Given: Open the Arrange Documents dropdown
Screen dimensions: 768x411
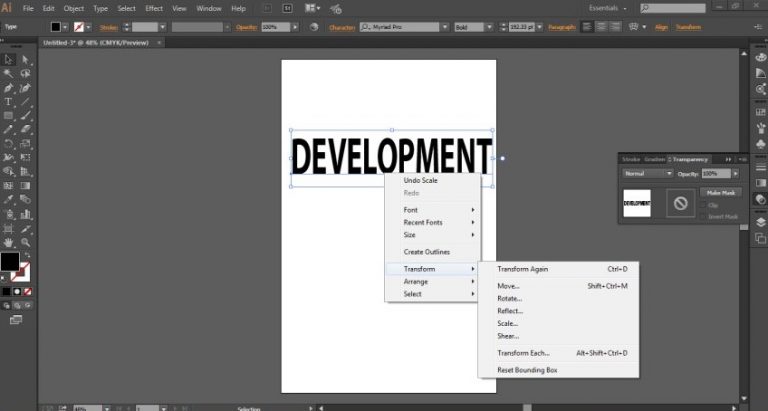Looking at the screenshot, I should pyautogui.click(x=312, y=8).
